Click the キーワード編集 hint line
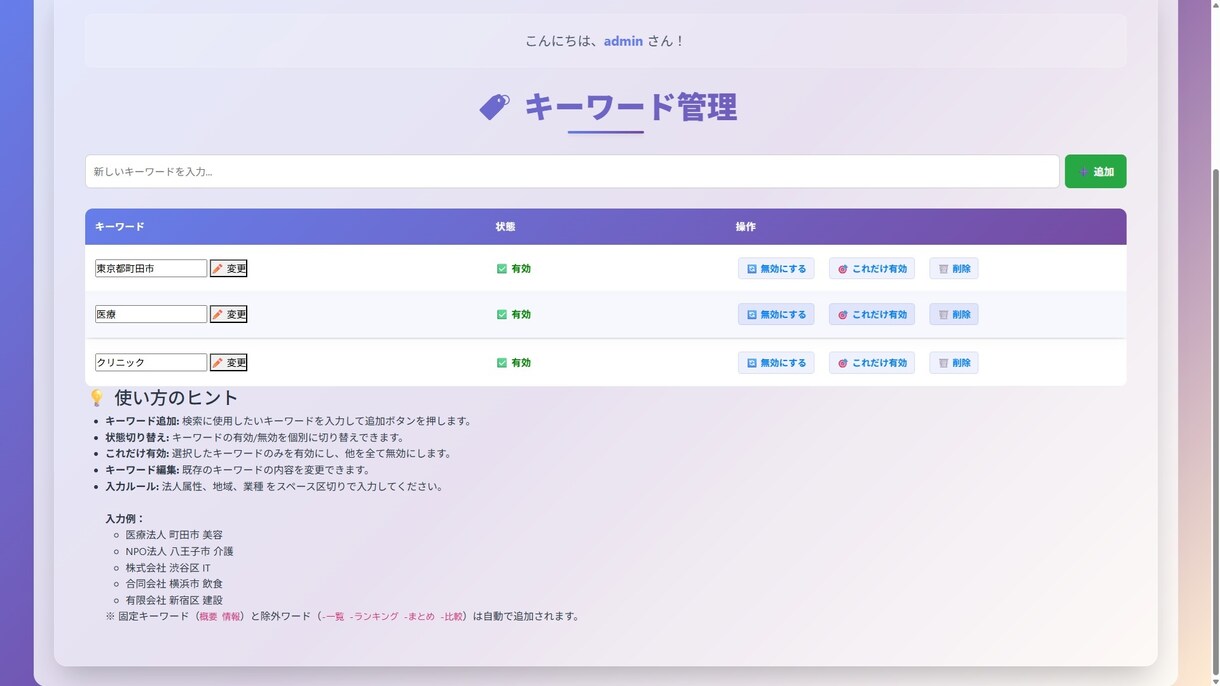 pos(238,470)
